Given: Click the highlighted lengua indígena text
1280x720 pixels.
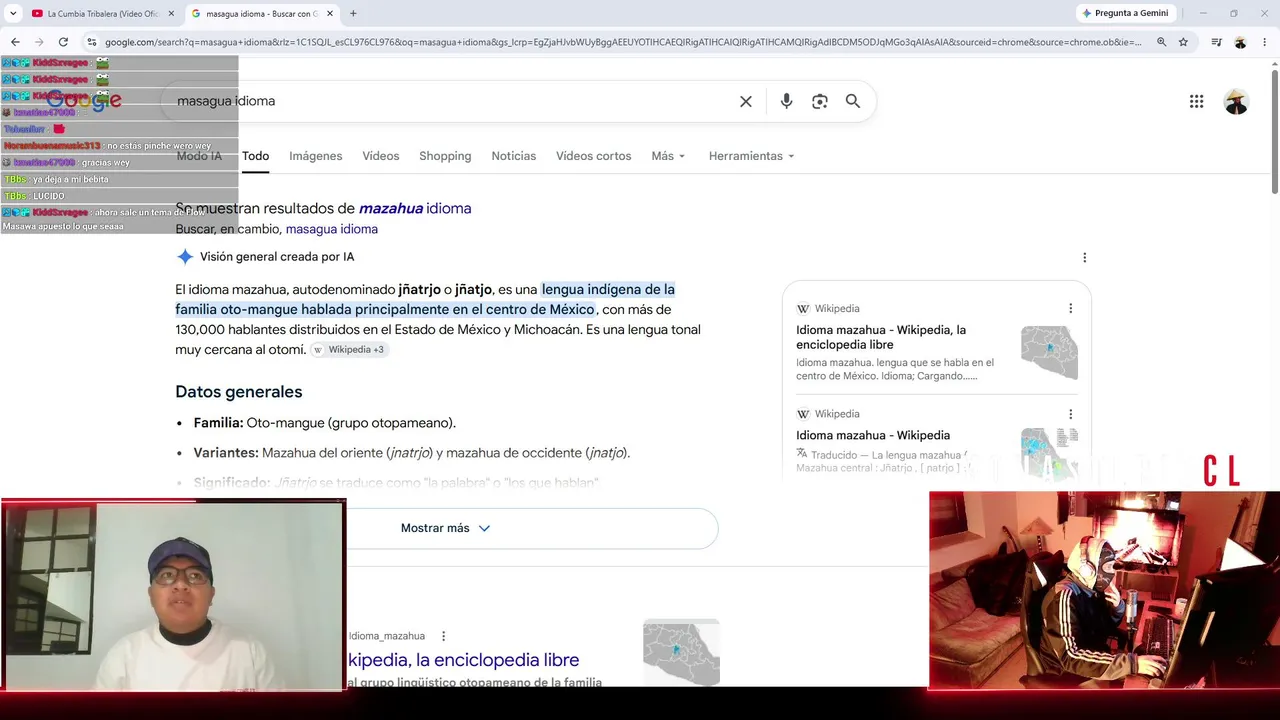Looking at the screenshot, I should point(425,300).
